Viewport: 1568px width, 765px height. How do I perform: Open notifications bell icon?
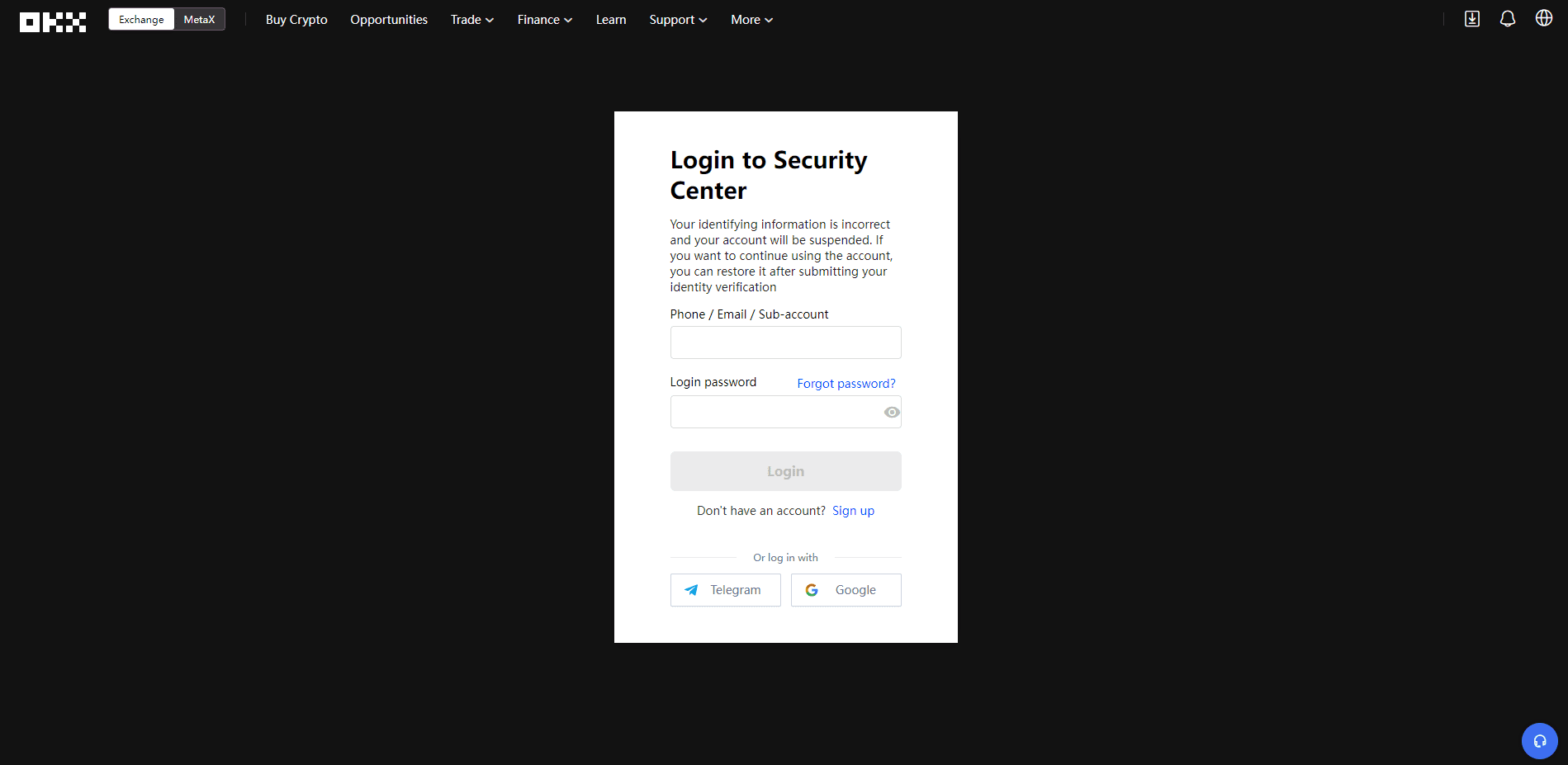1507,19
